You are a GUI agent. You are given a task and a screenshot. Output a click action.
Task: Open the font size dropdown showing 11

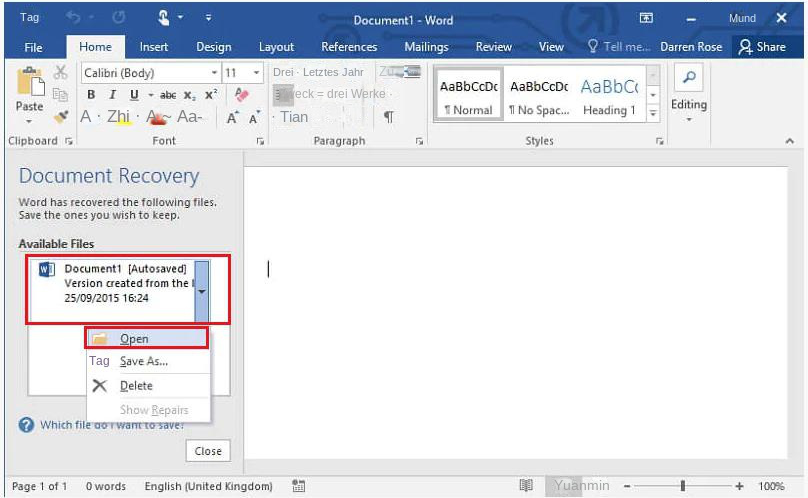click(x=256, y=73)
